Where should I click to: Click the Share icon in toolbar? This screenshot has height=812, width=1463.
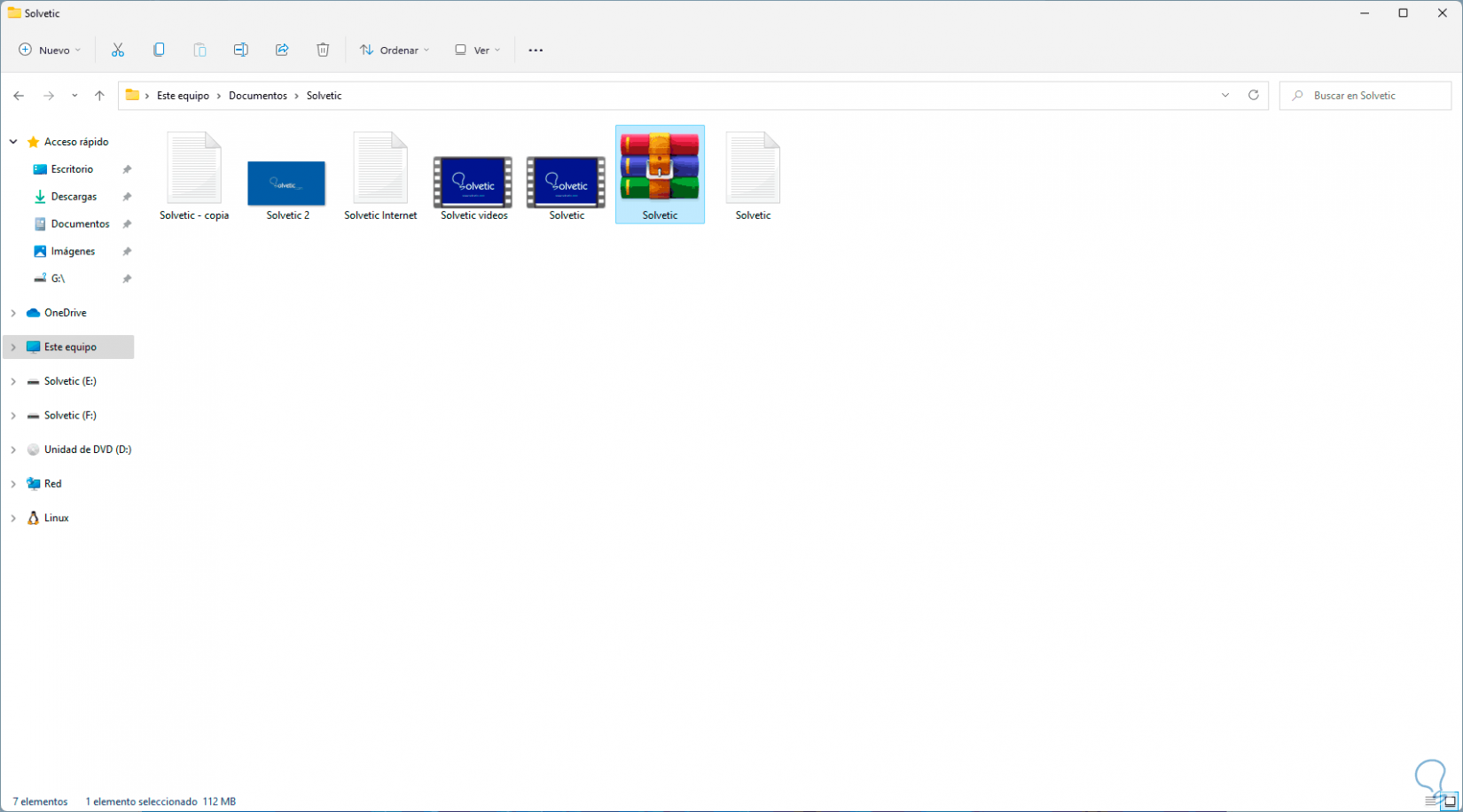tap(282, 50)
